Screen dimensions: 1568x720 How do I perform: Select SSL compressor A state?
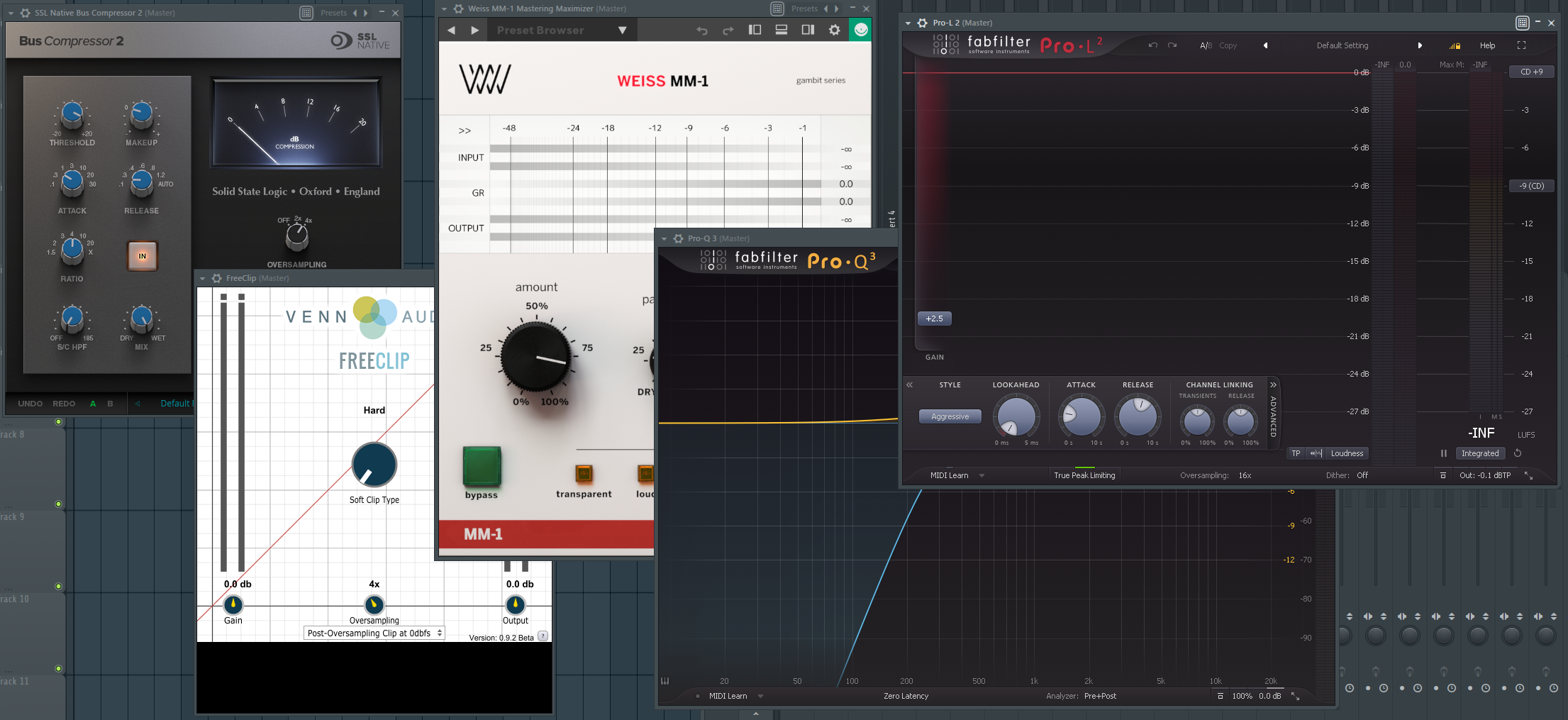(x=93, y=404)
